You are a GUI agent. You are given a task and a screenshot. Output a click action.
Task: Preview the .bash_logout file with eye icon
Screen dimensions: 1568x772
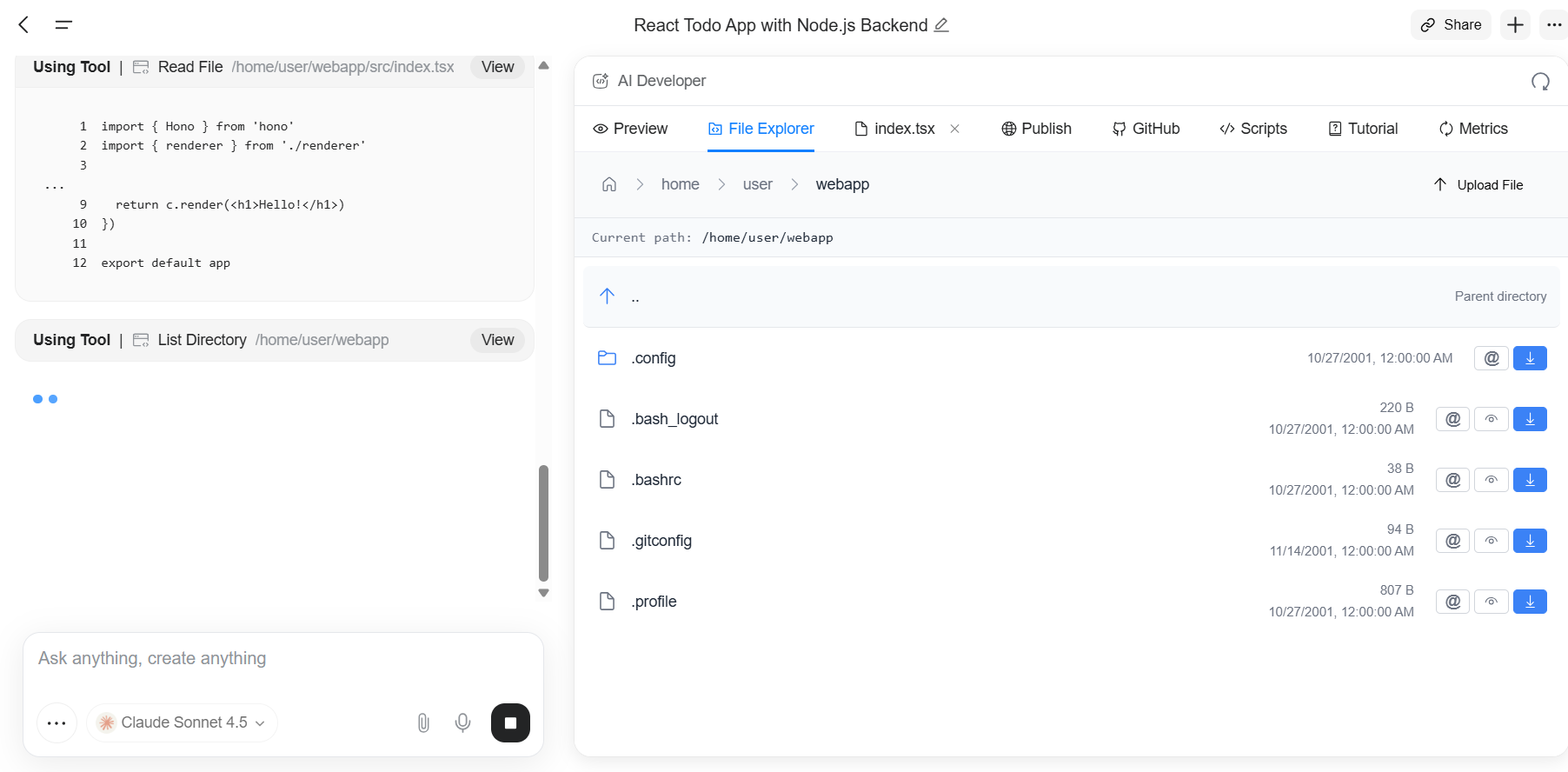click(x=1492, y=419)
